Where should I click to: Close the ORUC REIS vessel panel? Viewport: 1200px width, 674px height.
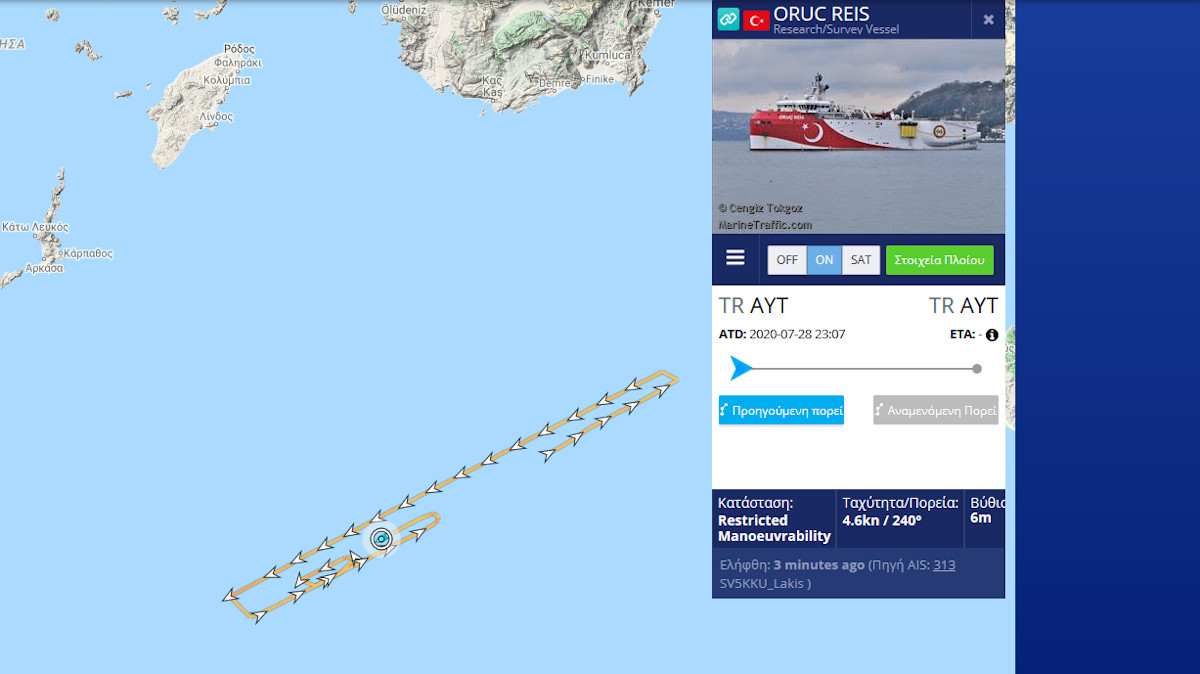point(988,19)
